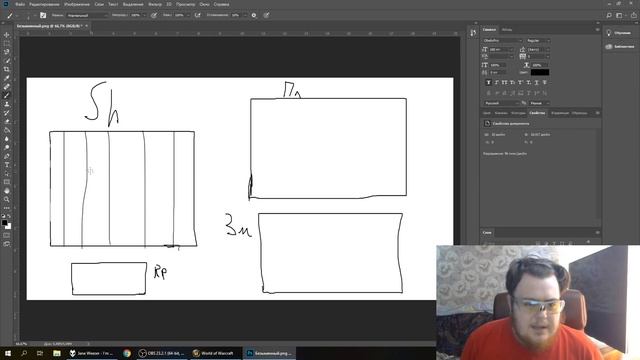Select the Eyedropper tool

coord(7,78)
